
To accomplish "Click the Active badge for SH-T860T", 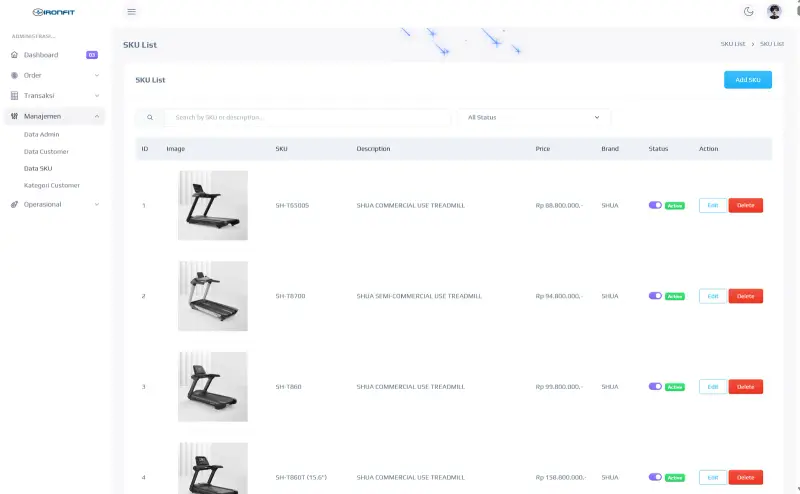I will pyautogui.click(x=674, y=478).
